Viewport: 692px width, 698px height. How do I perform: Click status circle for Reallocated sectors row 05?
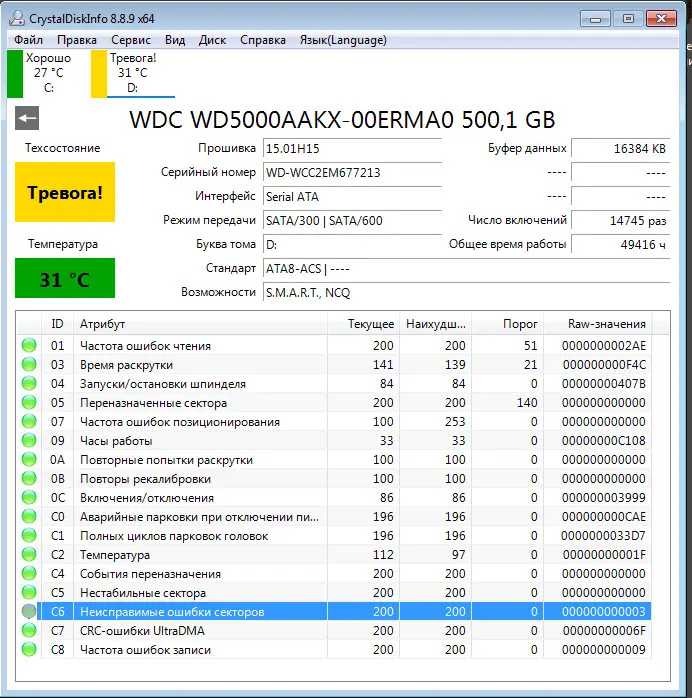pos(29,403)
